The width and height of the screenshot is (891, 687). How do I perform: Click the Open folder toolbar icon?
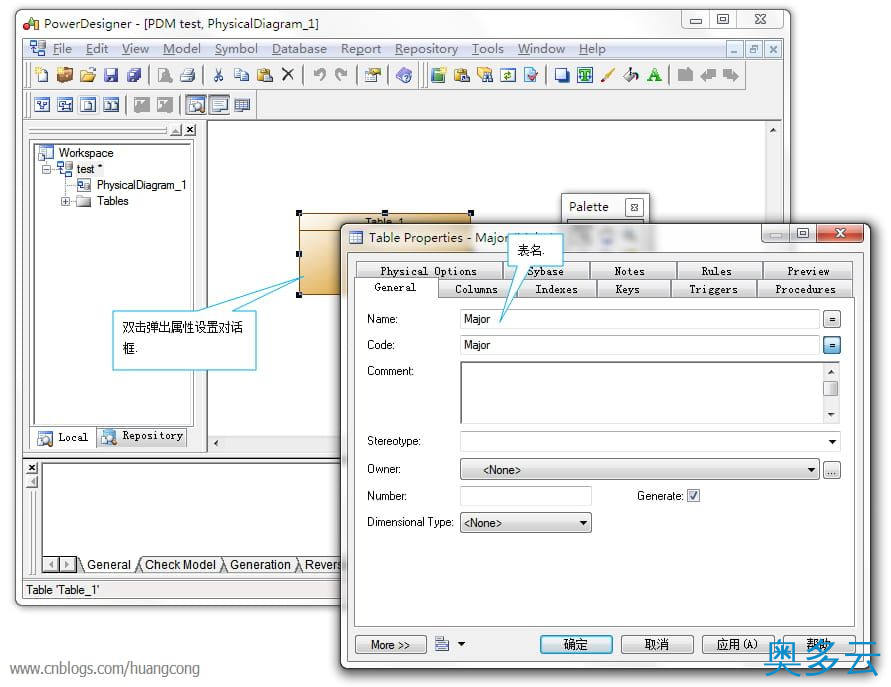(x=88, y=75)
